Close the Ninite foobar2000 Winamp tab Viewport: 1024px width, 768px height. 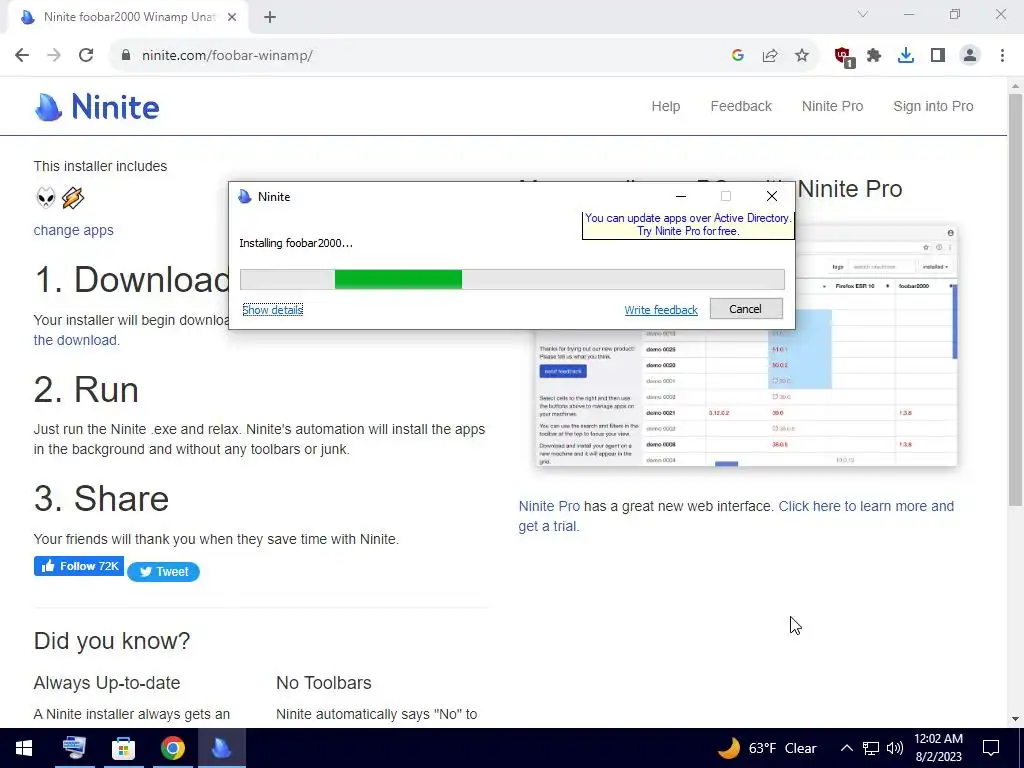(231, 17)
